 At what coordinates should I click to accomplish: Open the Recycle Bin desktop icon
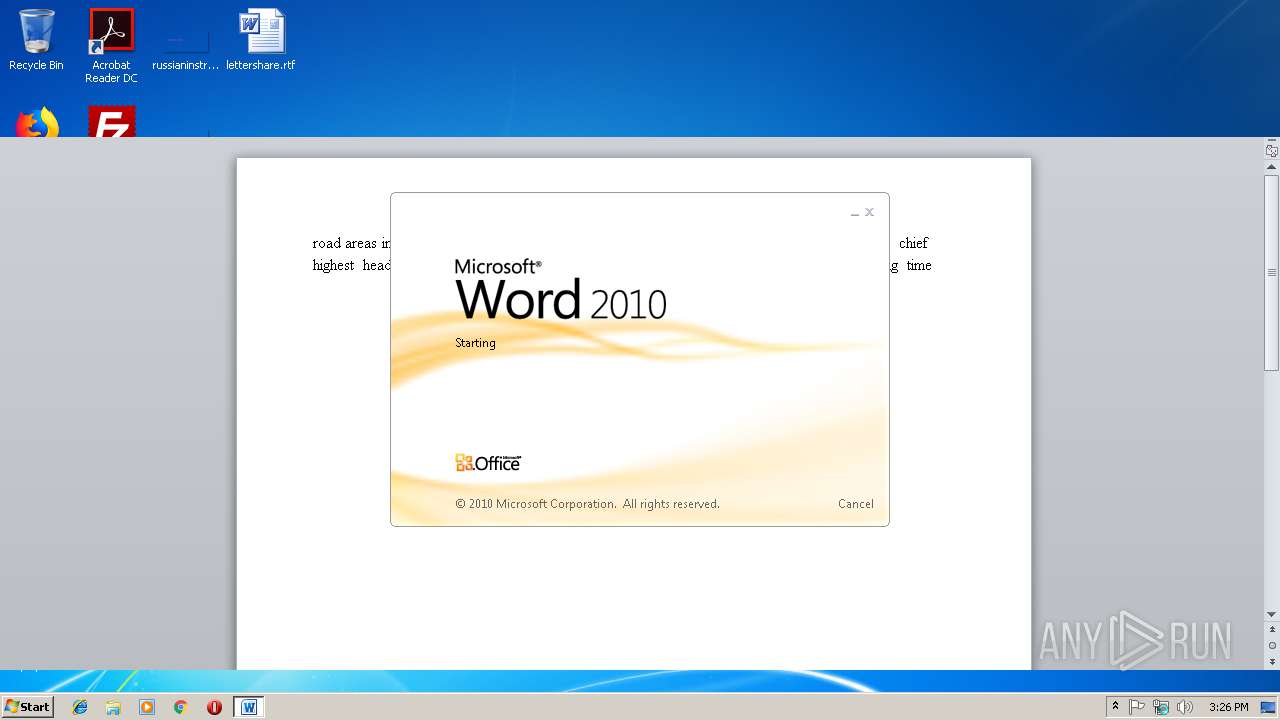tap(36, 40)
